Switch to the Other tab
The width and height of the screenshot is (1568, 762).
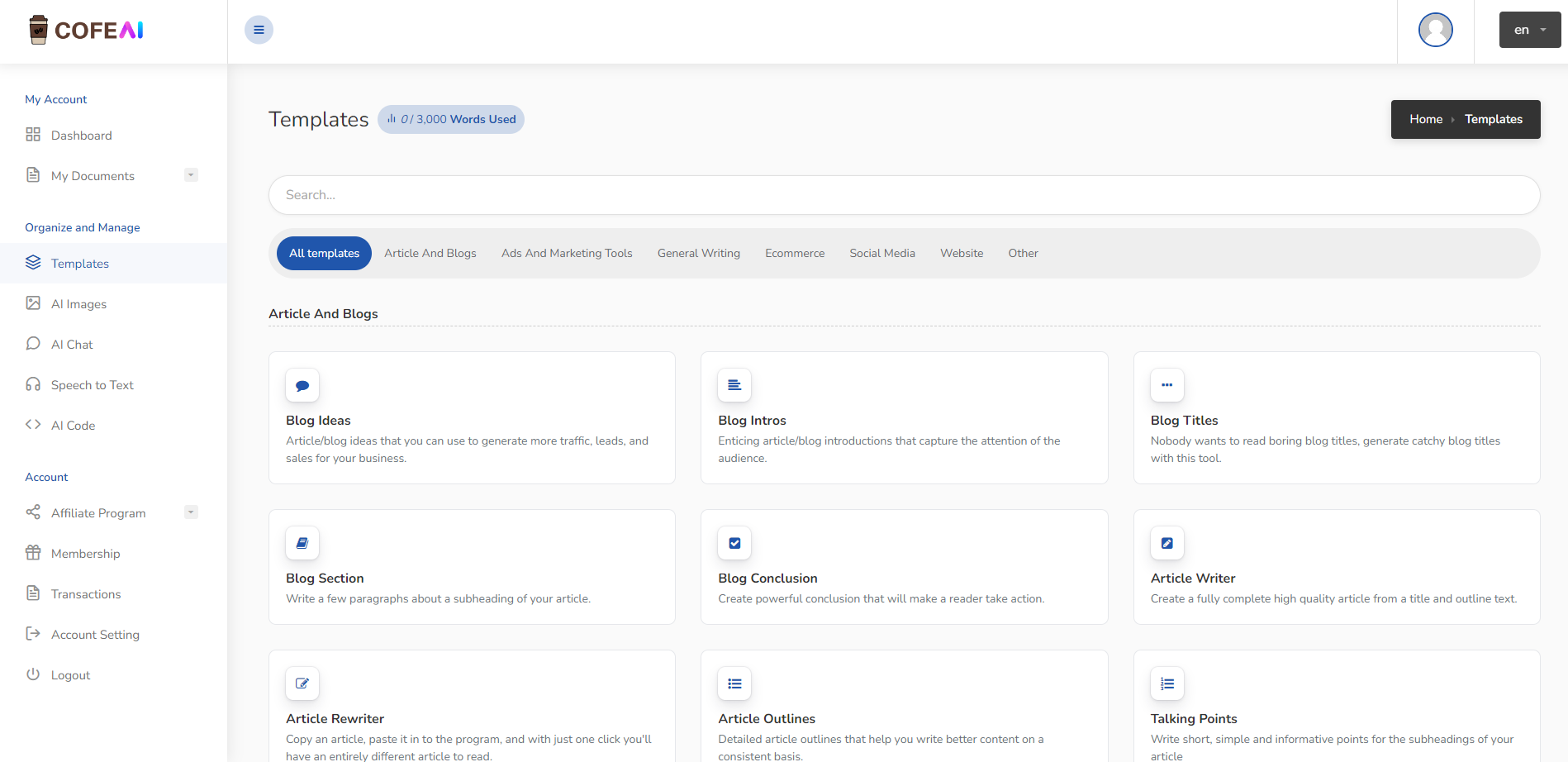click(1023, 253)
